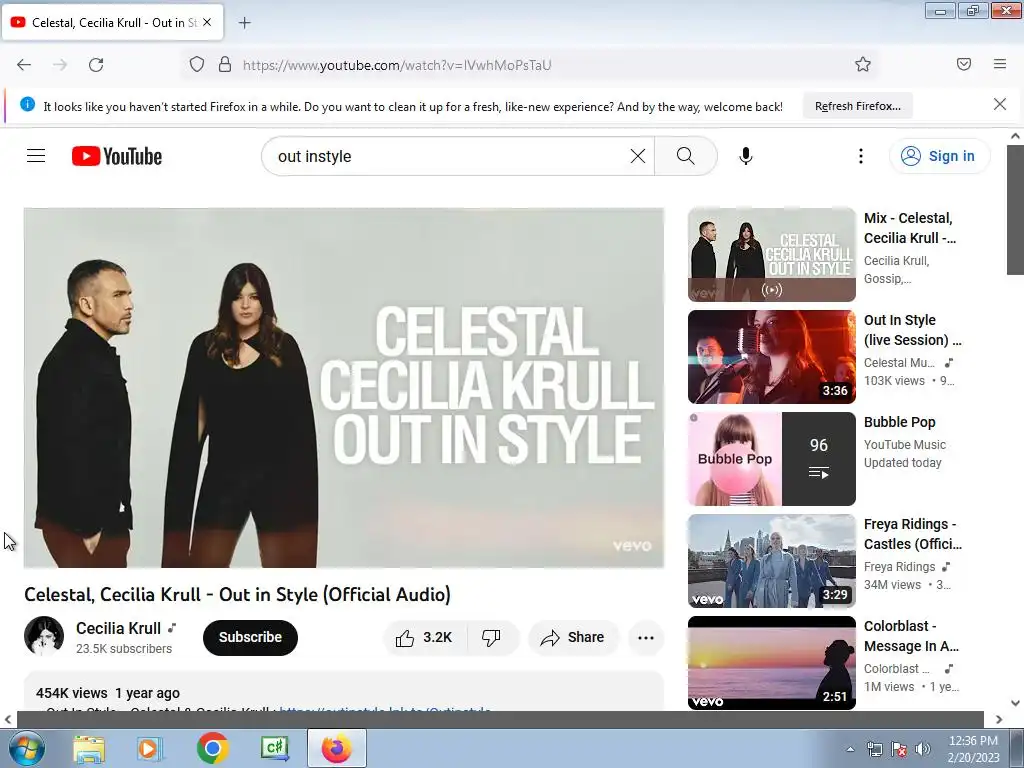Viewport: 1024px width, 768px height.
Task: Save page to Pocket
Action: point(964,64)
